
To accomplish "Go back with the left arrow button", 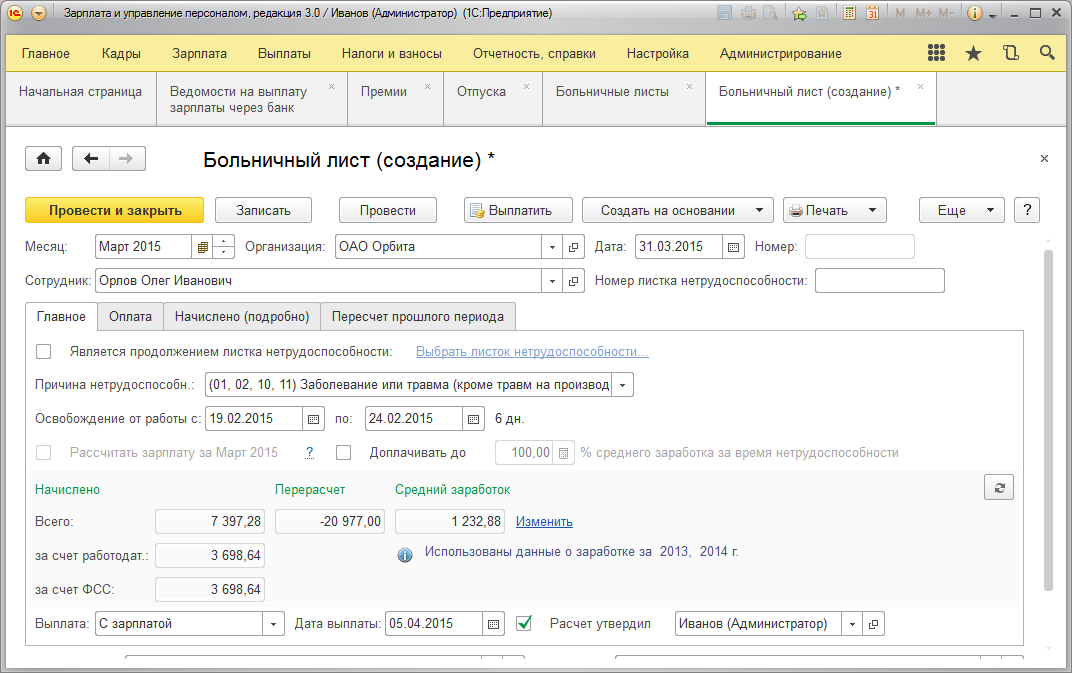I will click(x=92, y=159).
